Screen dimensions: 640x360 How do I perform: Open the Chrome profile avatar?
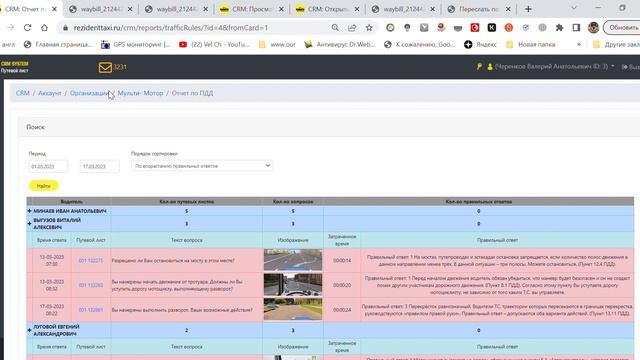(593, 28)
